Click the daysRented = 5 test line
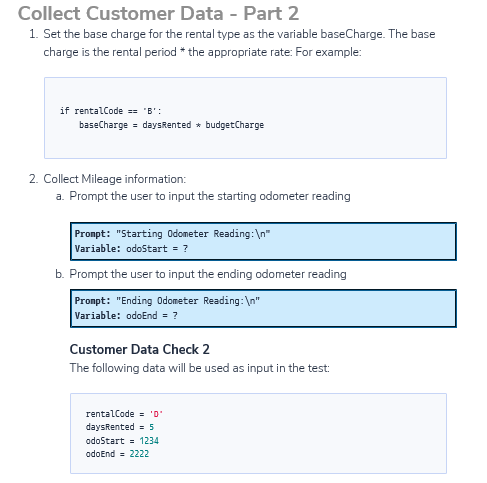The height and width of the screenshot is (483, 487). [x=120, y=427]
